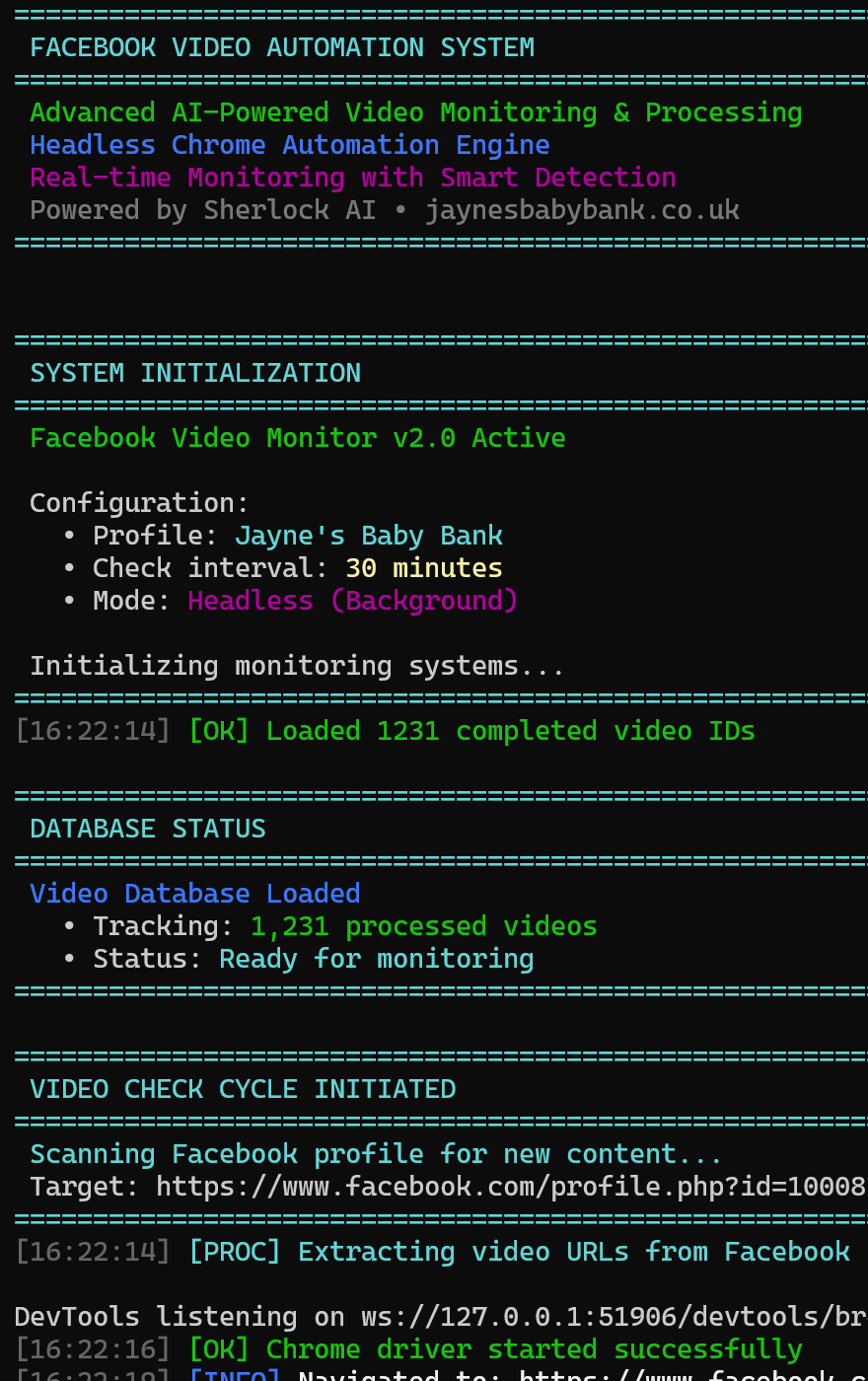Viewport: 868px width, 1381px height.
Task: Click the 'SYSTEM INITIALIZATION' heading
Action: tap(195, 373)
